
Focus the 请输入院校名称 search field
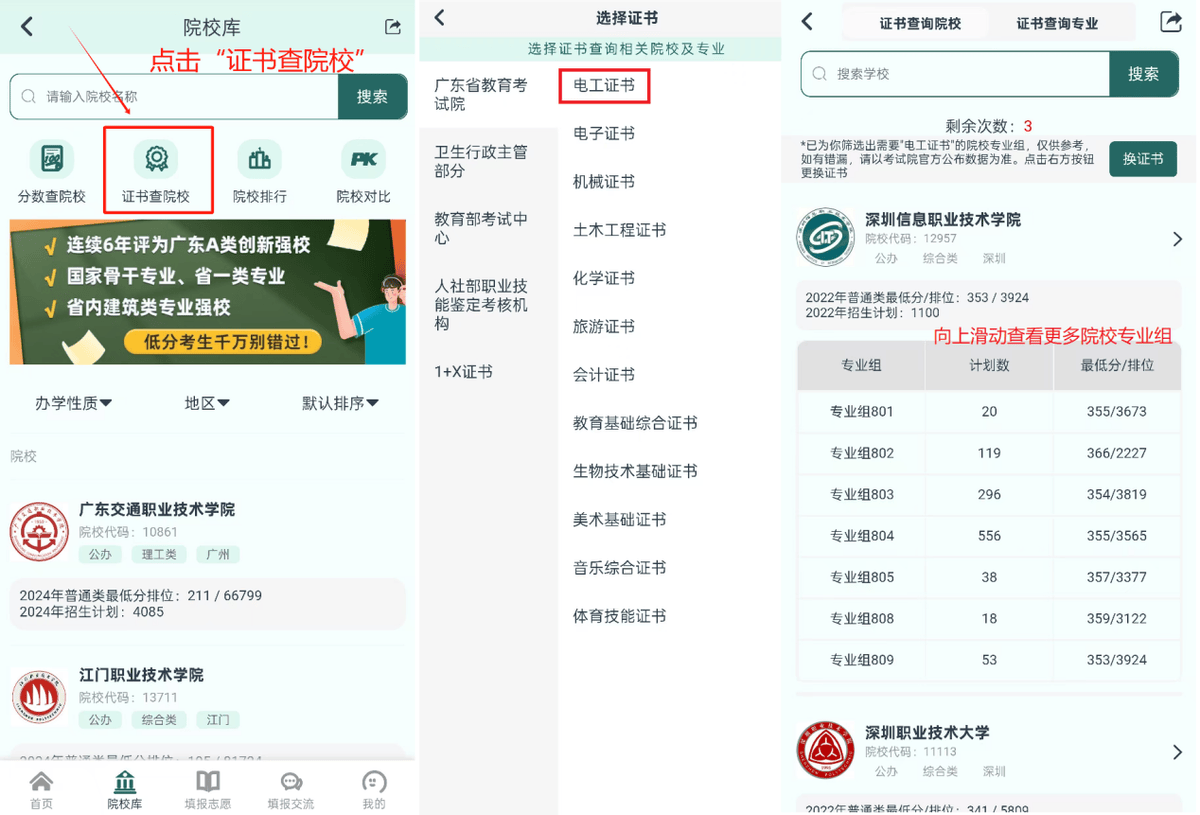[175, 97]
